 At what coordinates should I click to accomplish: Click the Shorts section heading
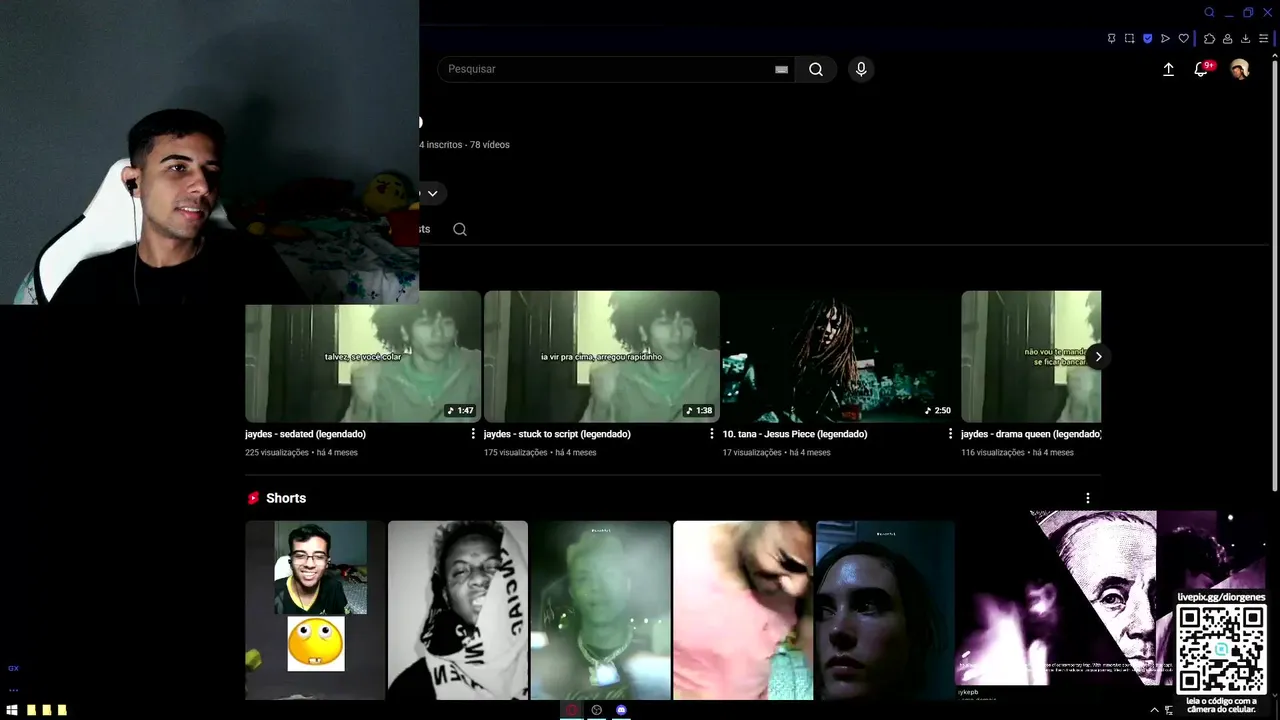[x=286, y=498]
